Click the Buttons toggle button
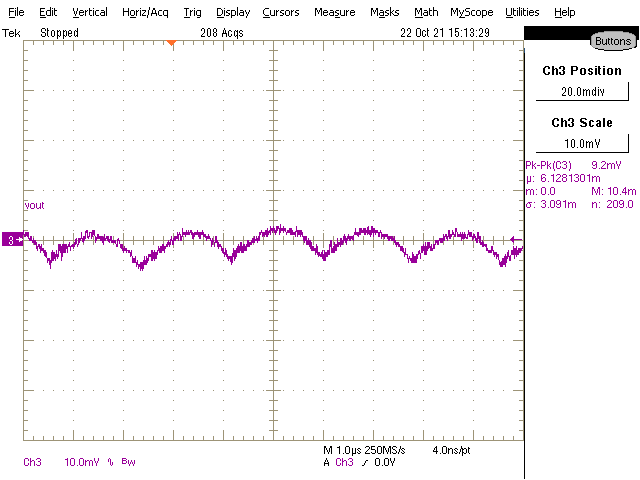This screenshot has width=640, height=480. (x=613, y=41)
